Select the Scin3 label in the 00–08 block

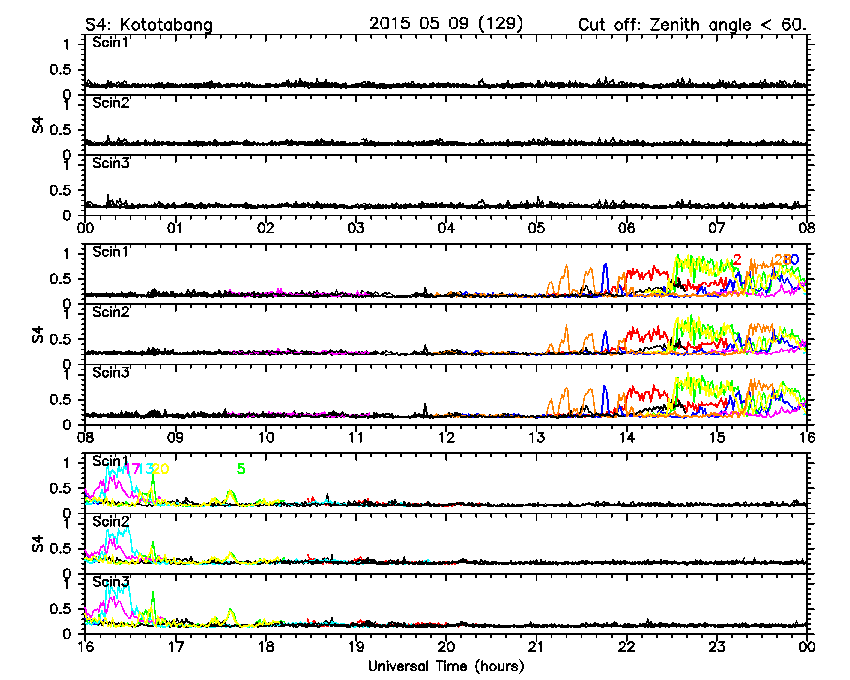click(x=111, y=163)
